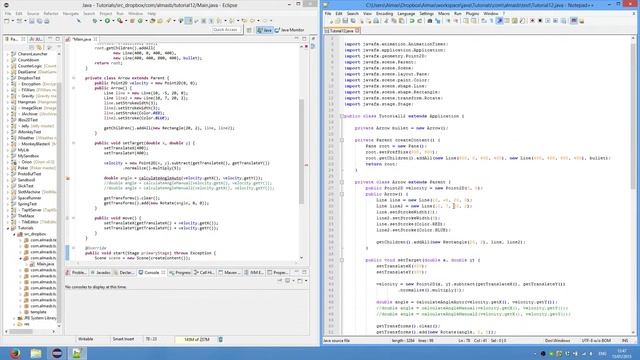Viewport: 640px width, 360px height.
Task: Click the error marker beside calculateAngleAuto line
Action: (68, 178)
